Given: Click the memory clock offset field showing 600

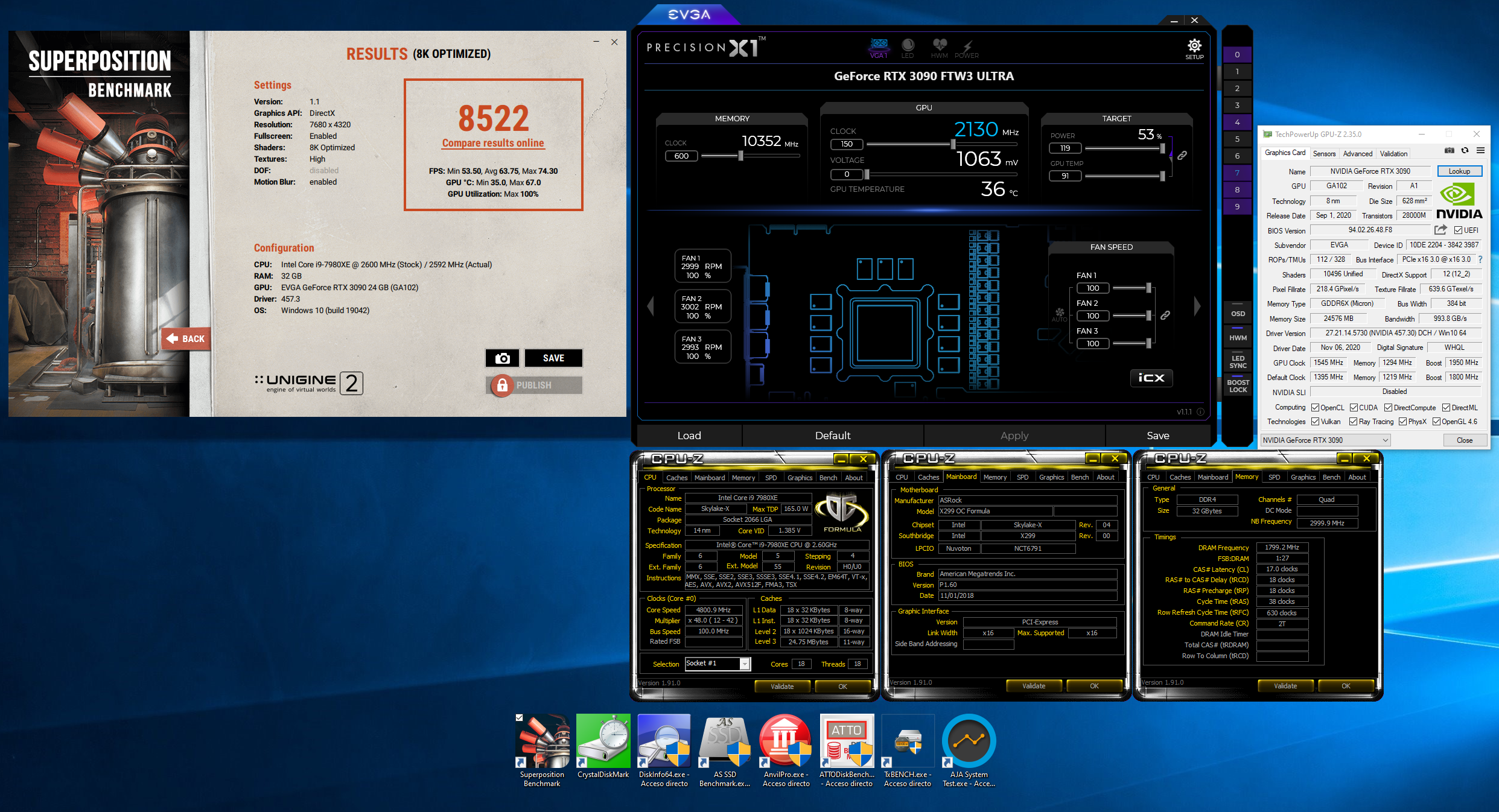Looking at the screenshot, I should click(681, 156).
